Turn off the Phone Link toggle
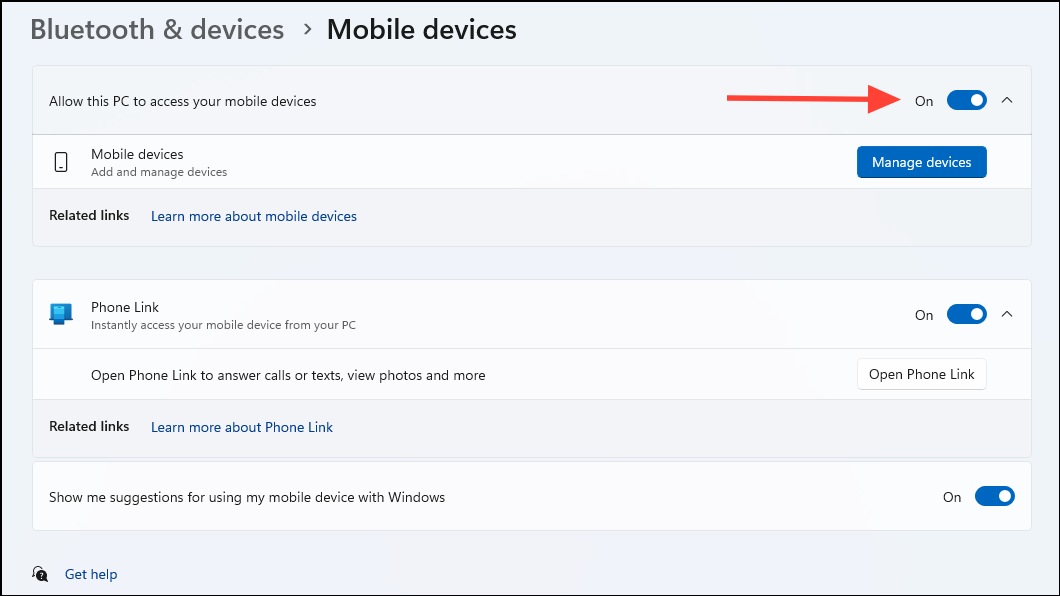Screen dimensions: 1060x596 click(x=966, y=313)
